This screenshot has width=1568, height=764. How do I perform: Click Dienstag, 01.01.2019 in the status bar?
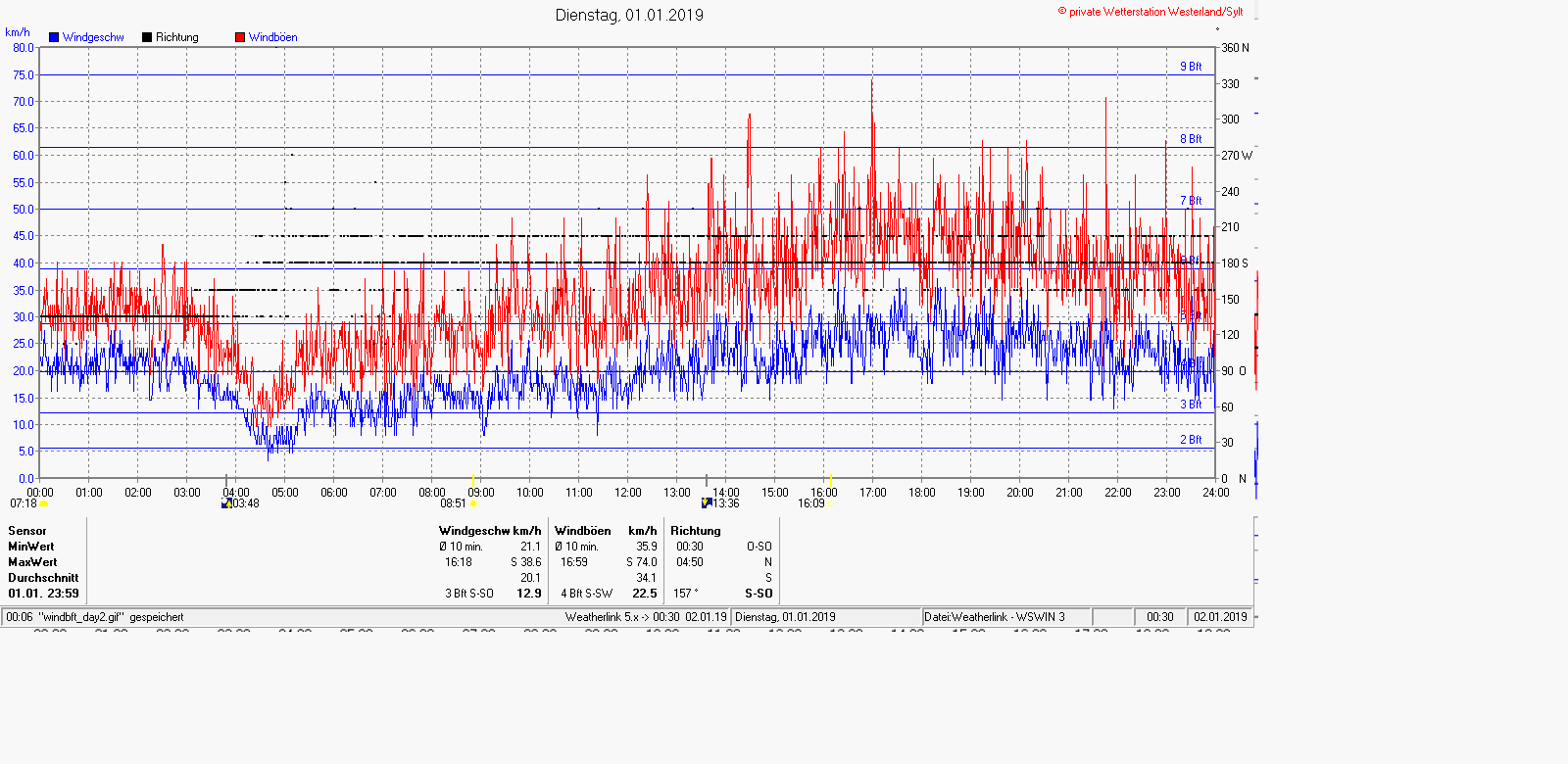[785, 617]
